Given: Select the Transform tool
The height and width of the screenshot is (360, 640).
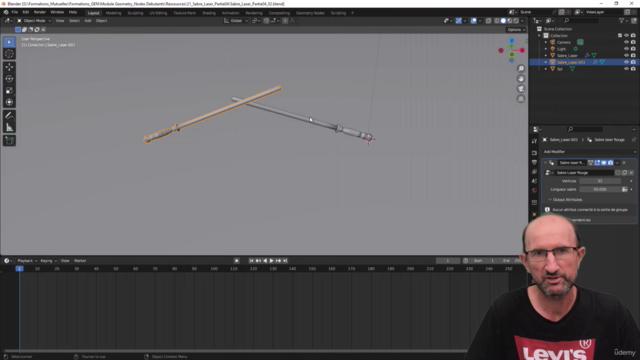Looking at the screenshot, I should pyautogui.click(x=9, y=102).
